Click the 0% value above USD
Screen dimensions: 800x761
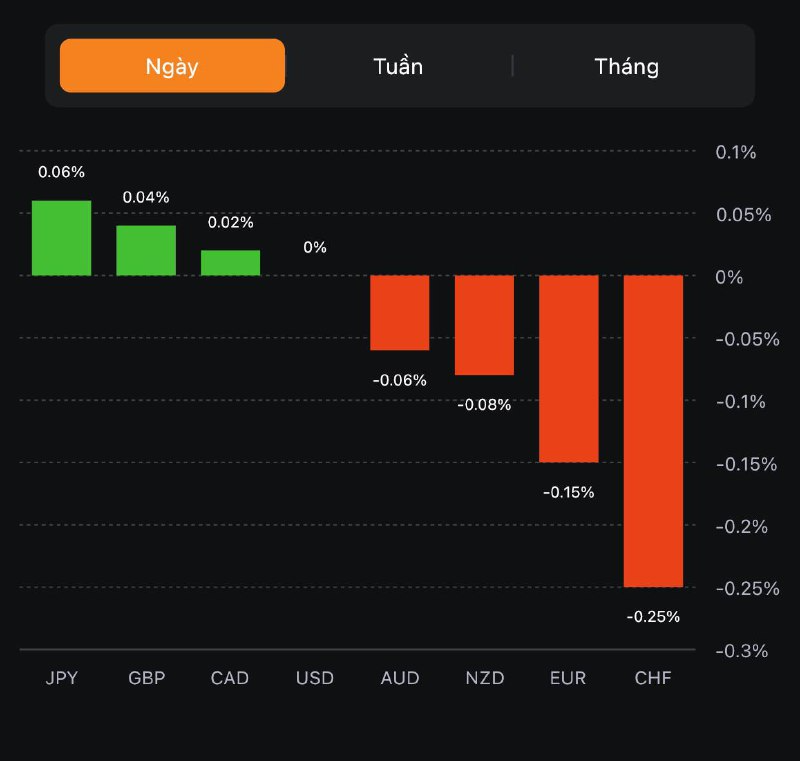[x=315, y=247]
